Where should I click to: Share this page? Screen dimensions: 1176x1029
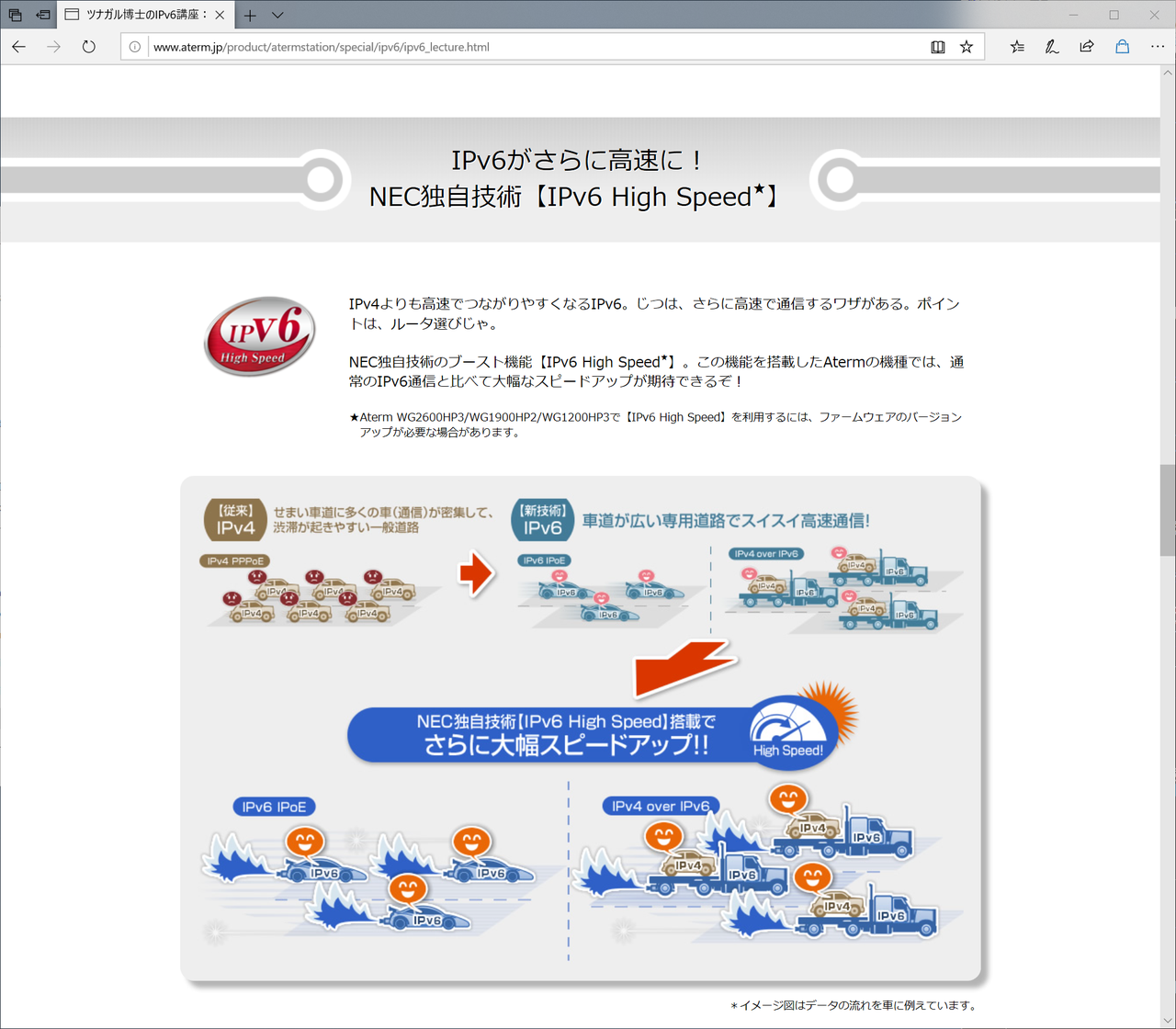[1087, 47]
